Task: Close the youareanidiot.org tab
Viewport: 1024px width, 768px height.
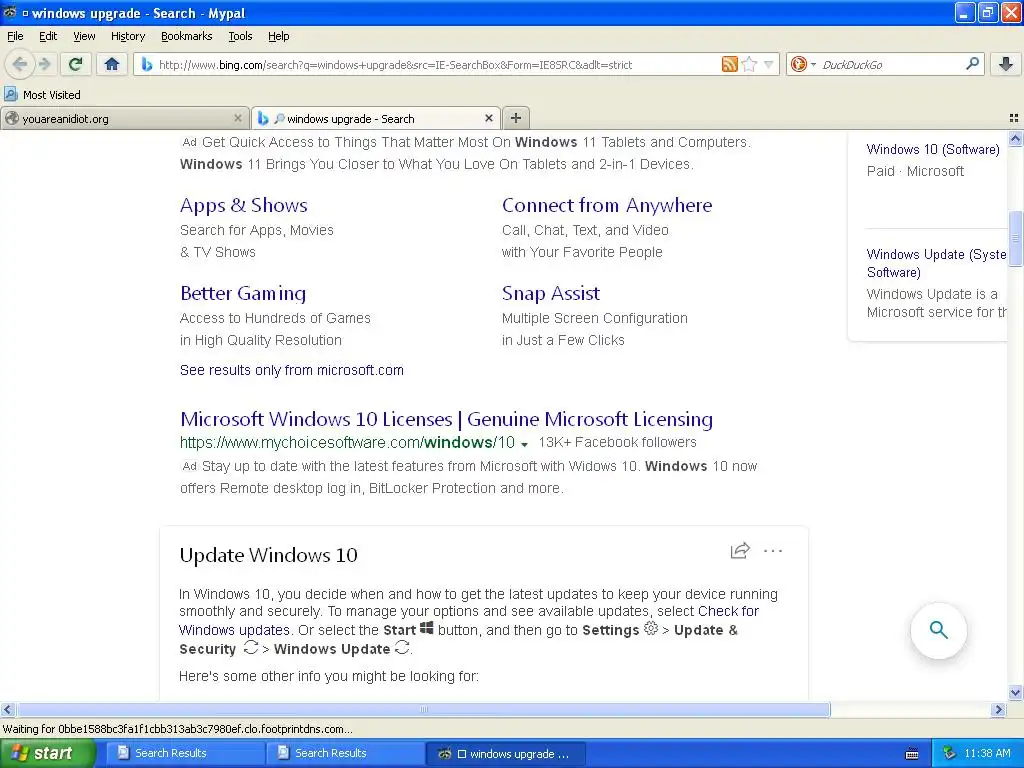Action: point(238,118)
